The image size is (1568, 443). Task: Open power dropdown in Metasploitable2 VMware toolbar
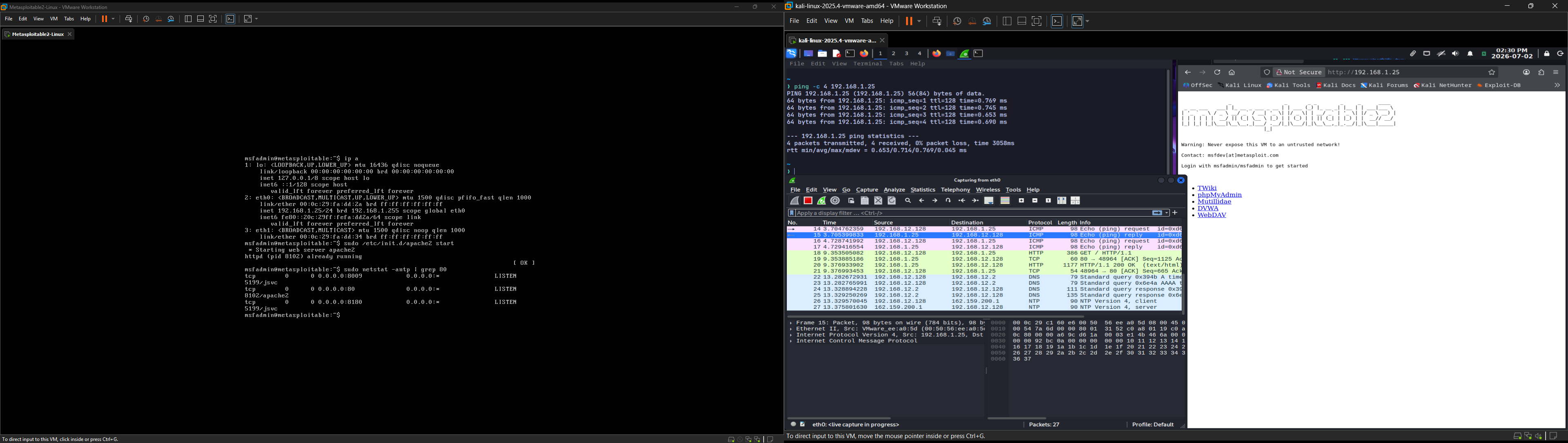pos(113,19)
